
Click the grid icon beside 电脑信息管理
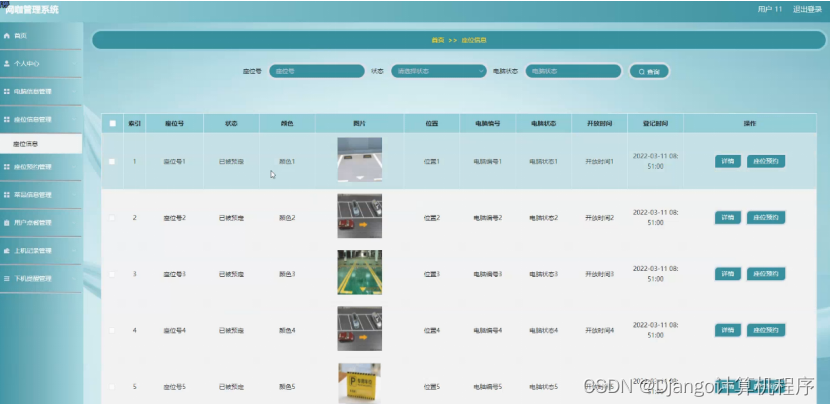coord(7,92)
